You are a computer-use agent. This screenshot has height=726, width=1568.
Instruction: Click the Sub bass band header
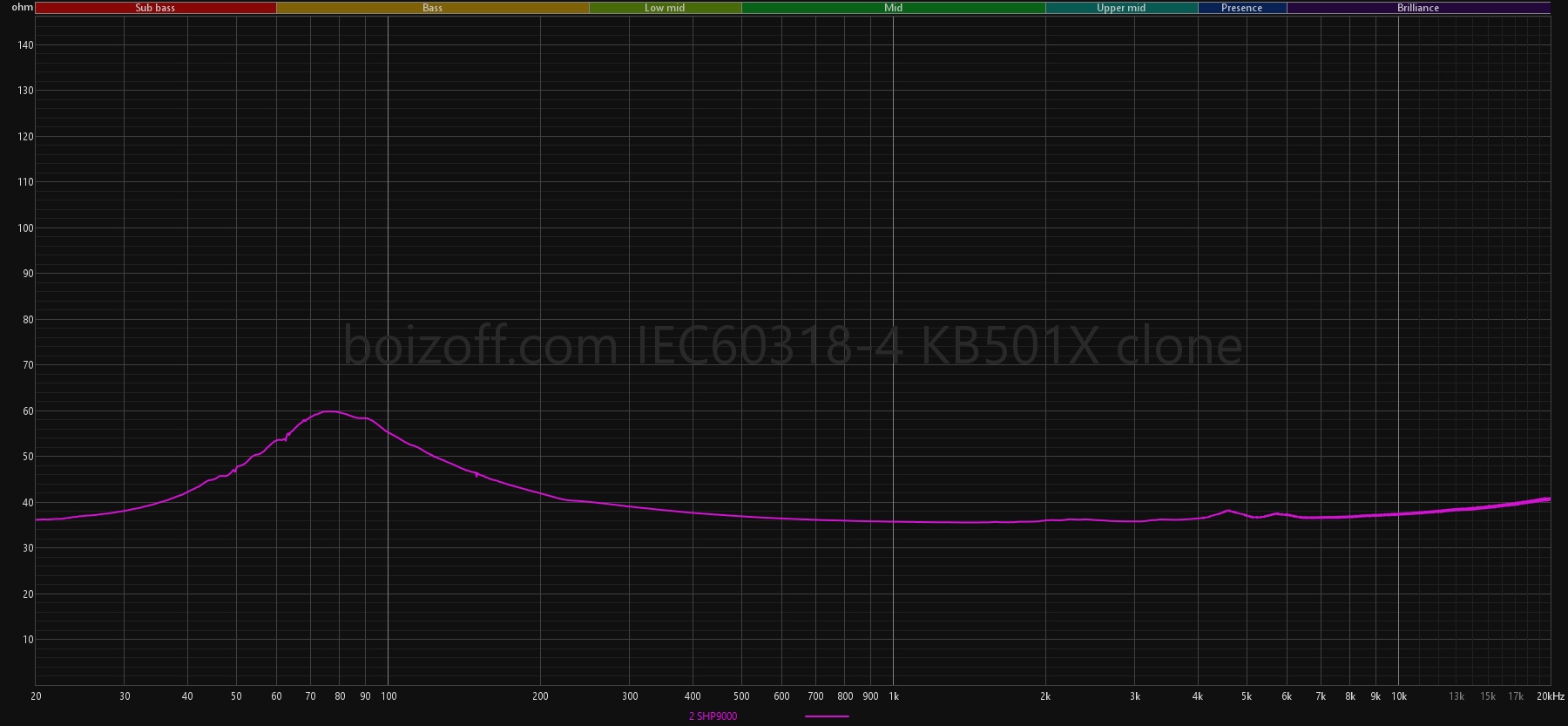[155, 8]
